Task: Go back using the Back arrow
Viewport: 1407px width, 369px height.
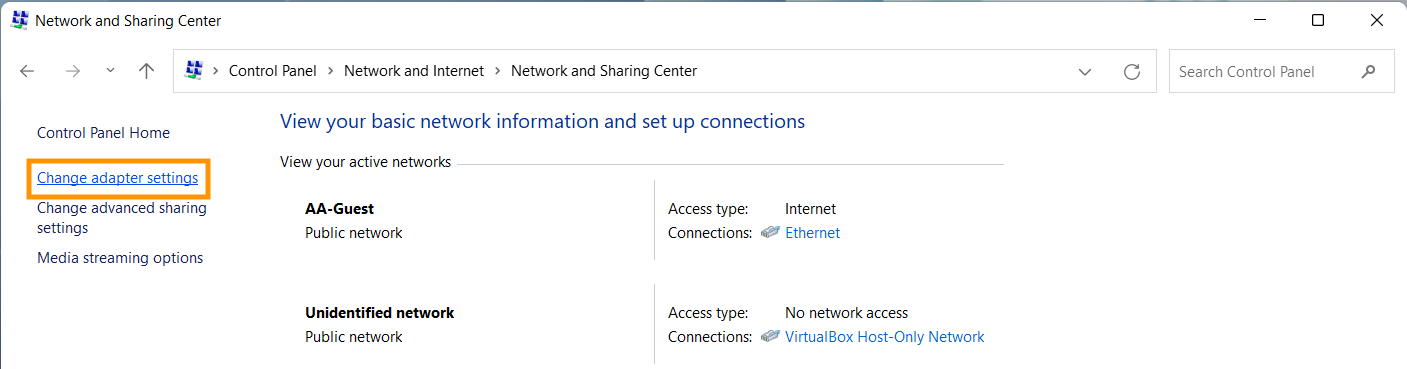Action: (x=27, y=71)
